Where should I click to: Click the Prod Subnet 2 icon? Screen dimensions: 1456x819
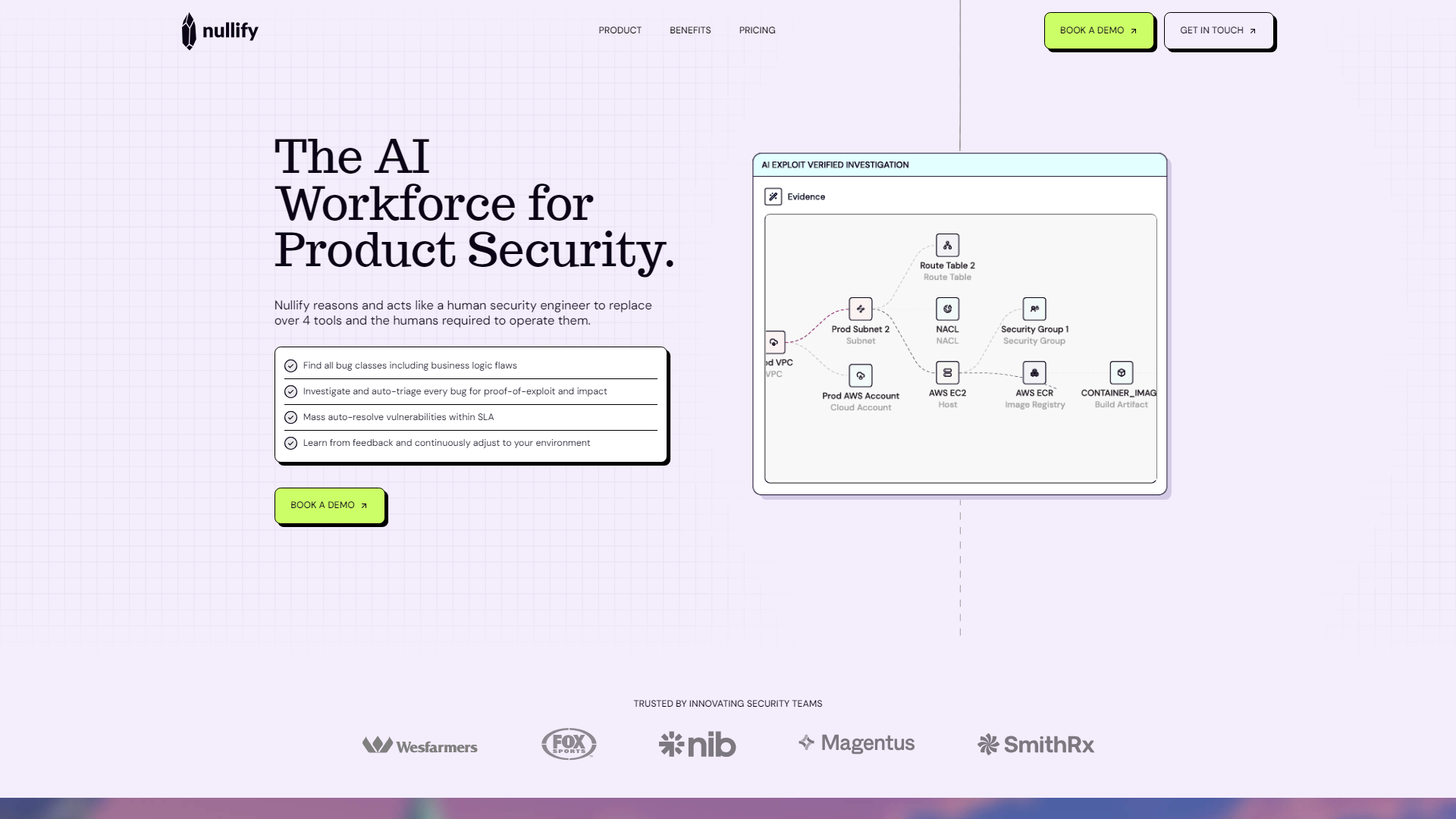pos(860,308)
